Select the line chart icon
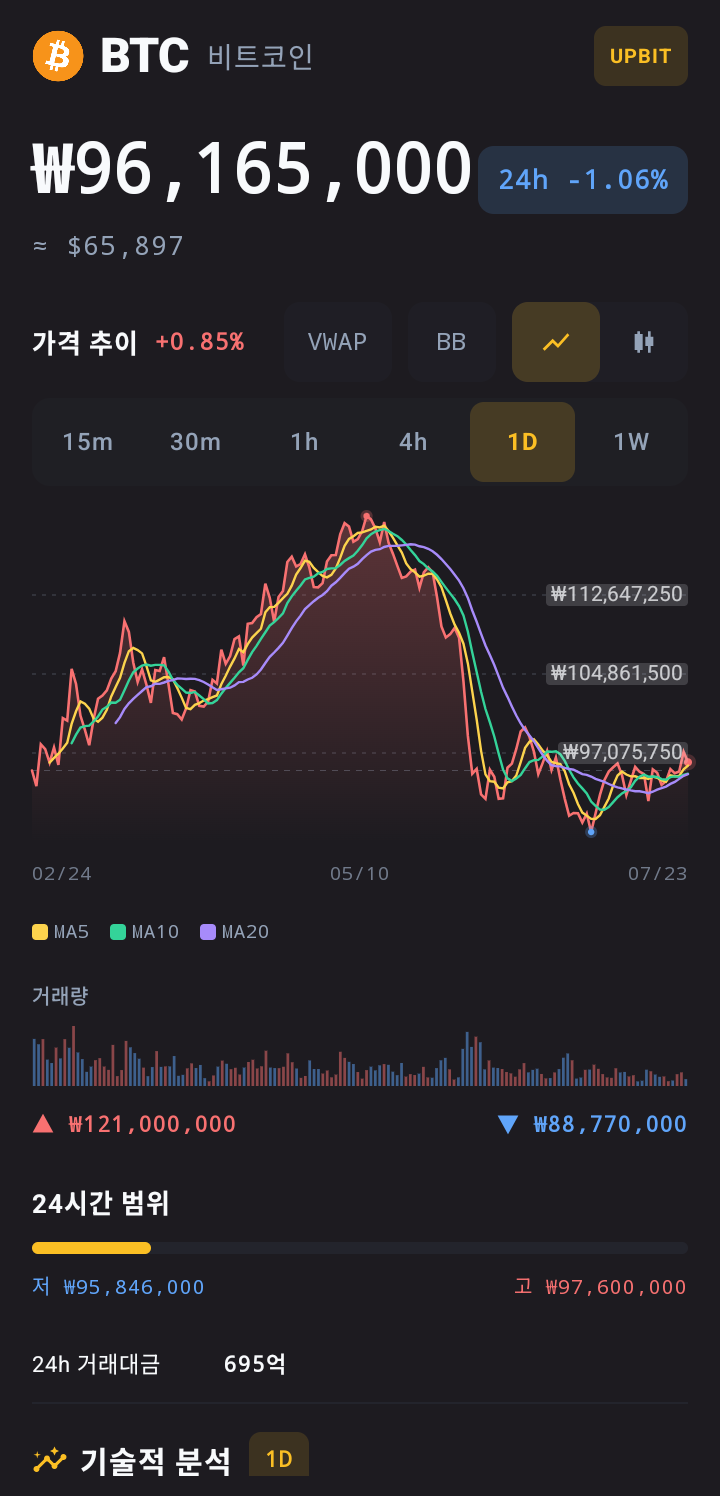720x1496 pixels. (x=556, y=342)
